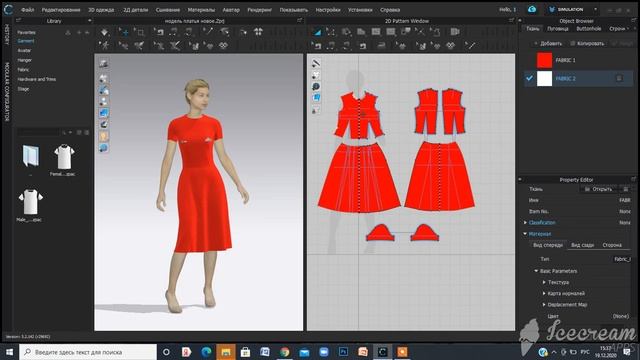
Task: Open the Материалы menu
Action: click(x=201, y=10)
